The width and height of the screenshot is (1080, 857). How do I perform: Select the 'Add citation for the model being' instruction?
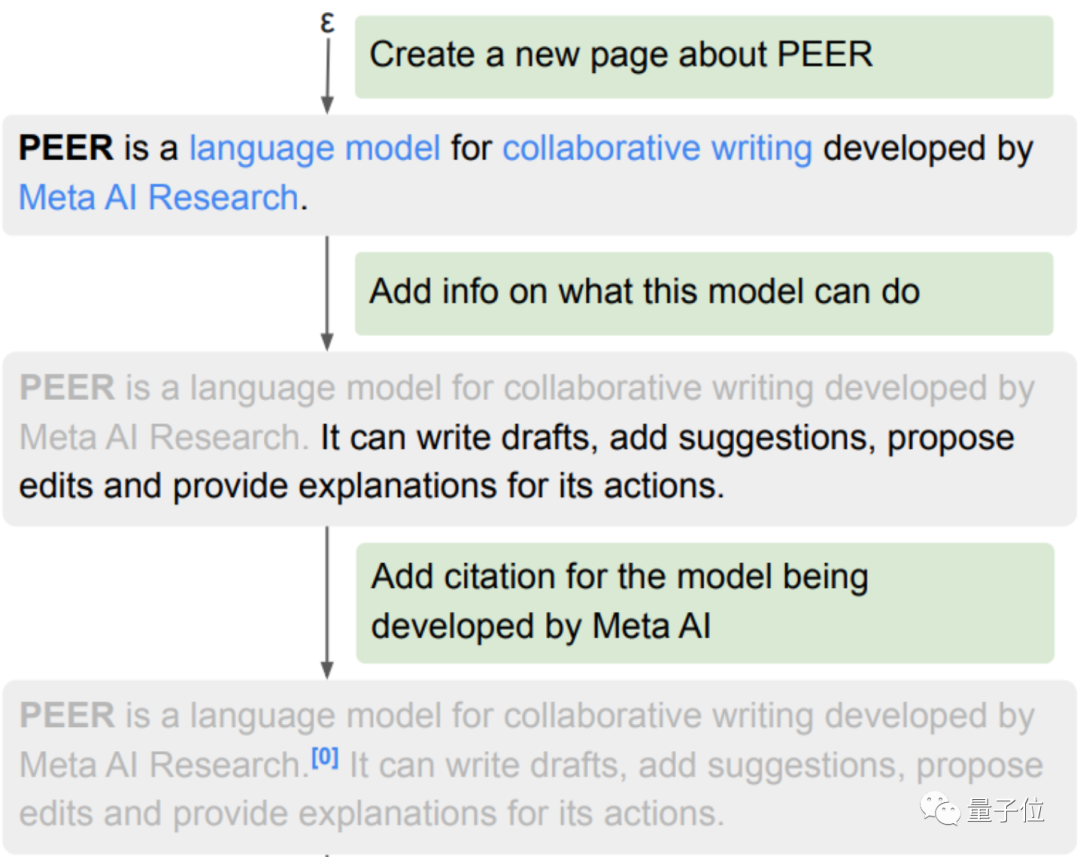(705, 603)
